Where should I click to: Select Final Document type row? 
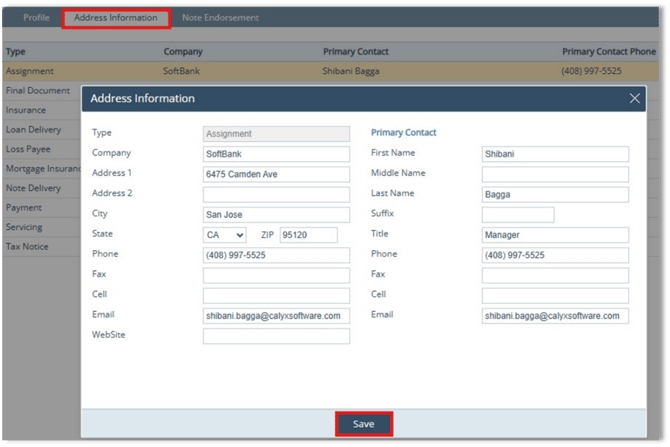click(x=36, y=91)
